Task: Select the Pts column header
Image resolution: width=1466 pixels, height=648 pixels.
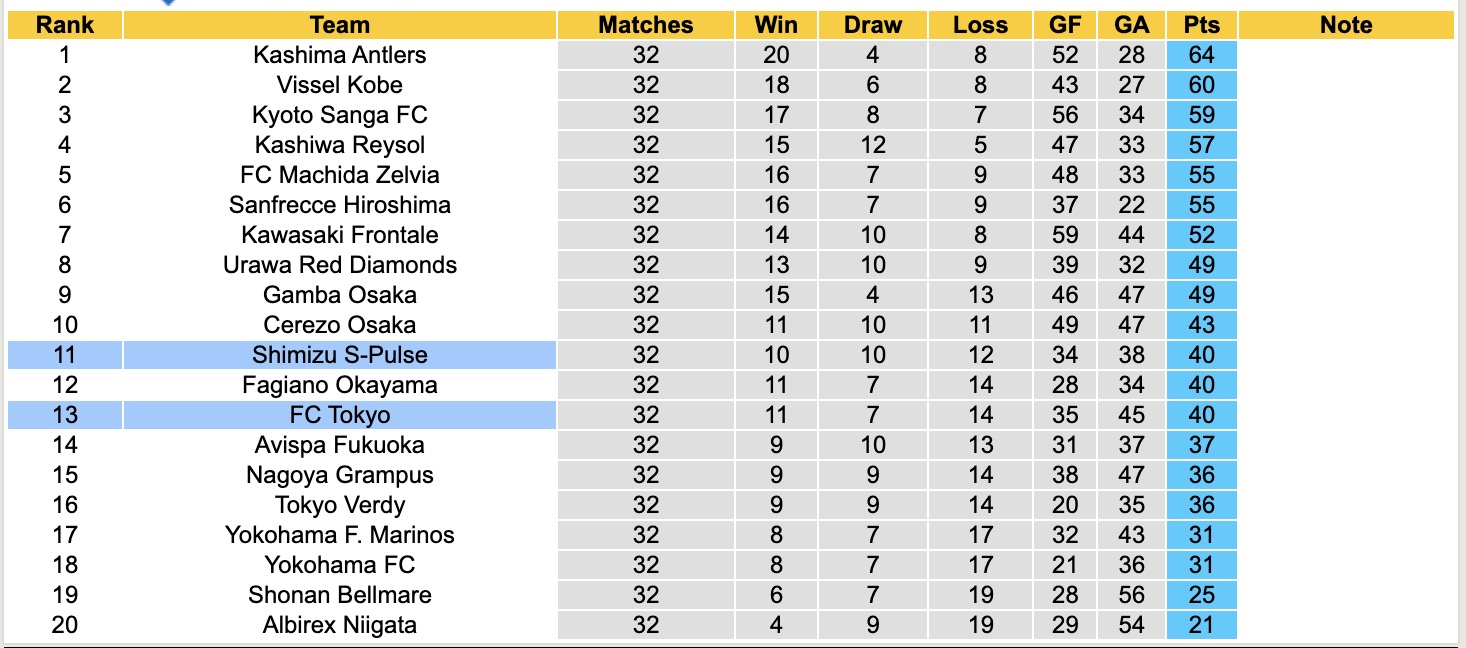Action: click(x=1201, y=25)
